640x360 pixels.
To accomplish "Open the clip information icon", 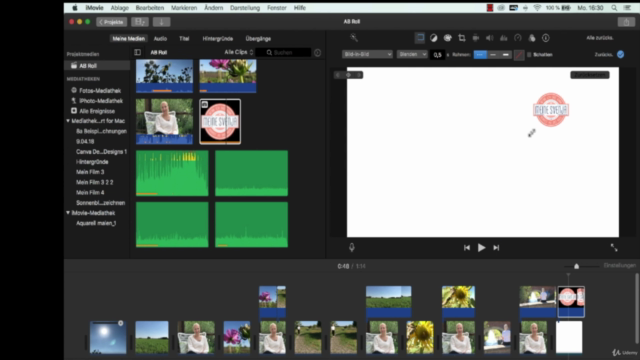I will (x=546, y=38).
